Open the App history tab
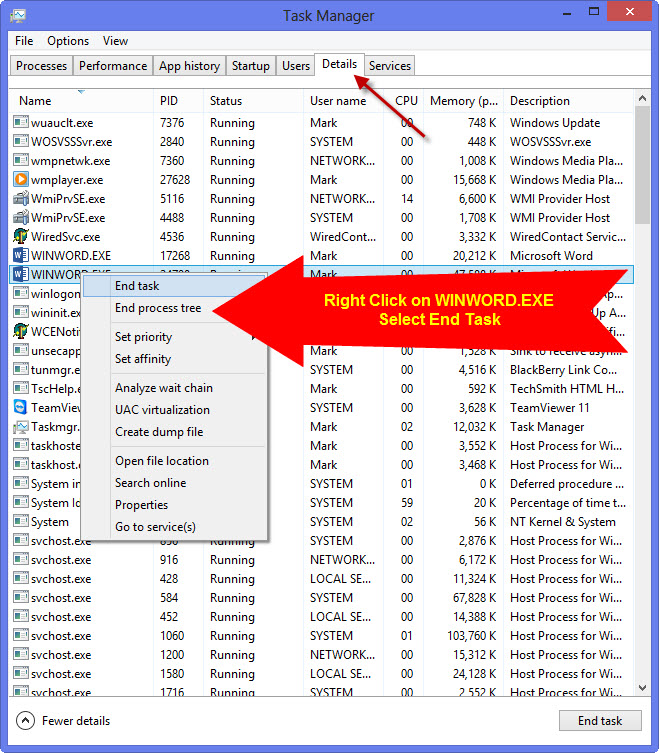 [189, 66]
